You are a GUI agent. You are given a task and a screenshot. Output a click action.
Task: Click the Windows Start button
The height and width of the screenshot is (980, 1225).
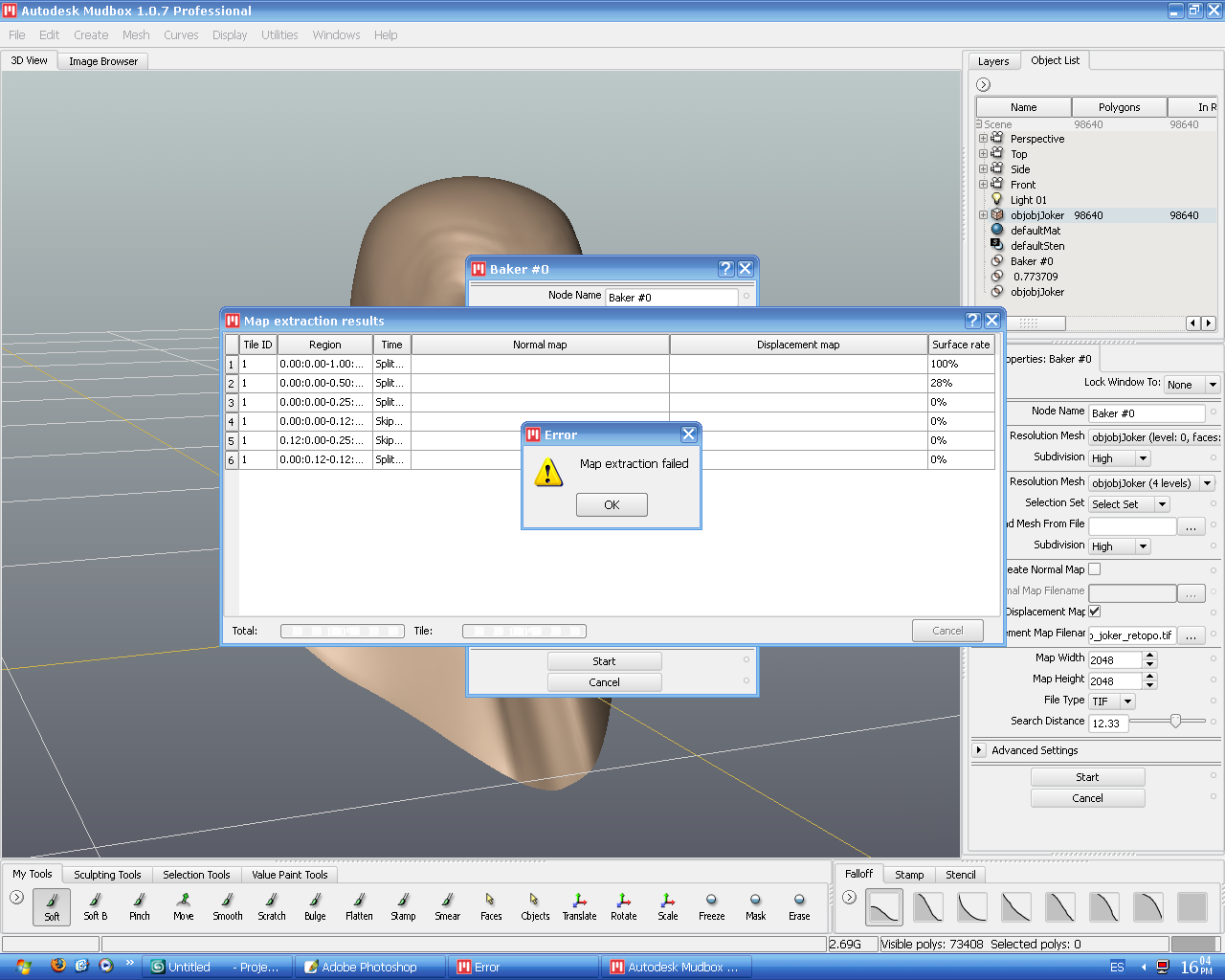click(23, 967)
